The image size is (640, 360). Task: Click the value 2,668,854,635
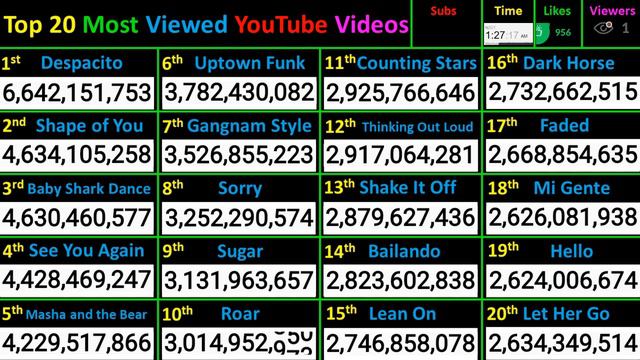point(563,156)
